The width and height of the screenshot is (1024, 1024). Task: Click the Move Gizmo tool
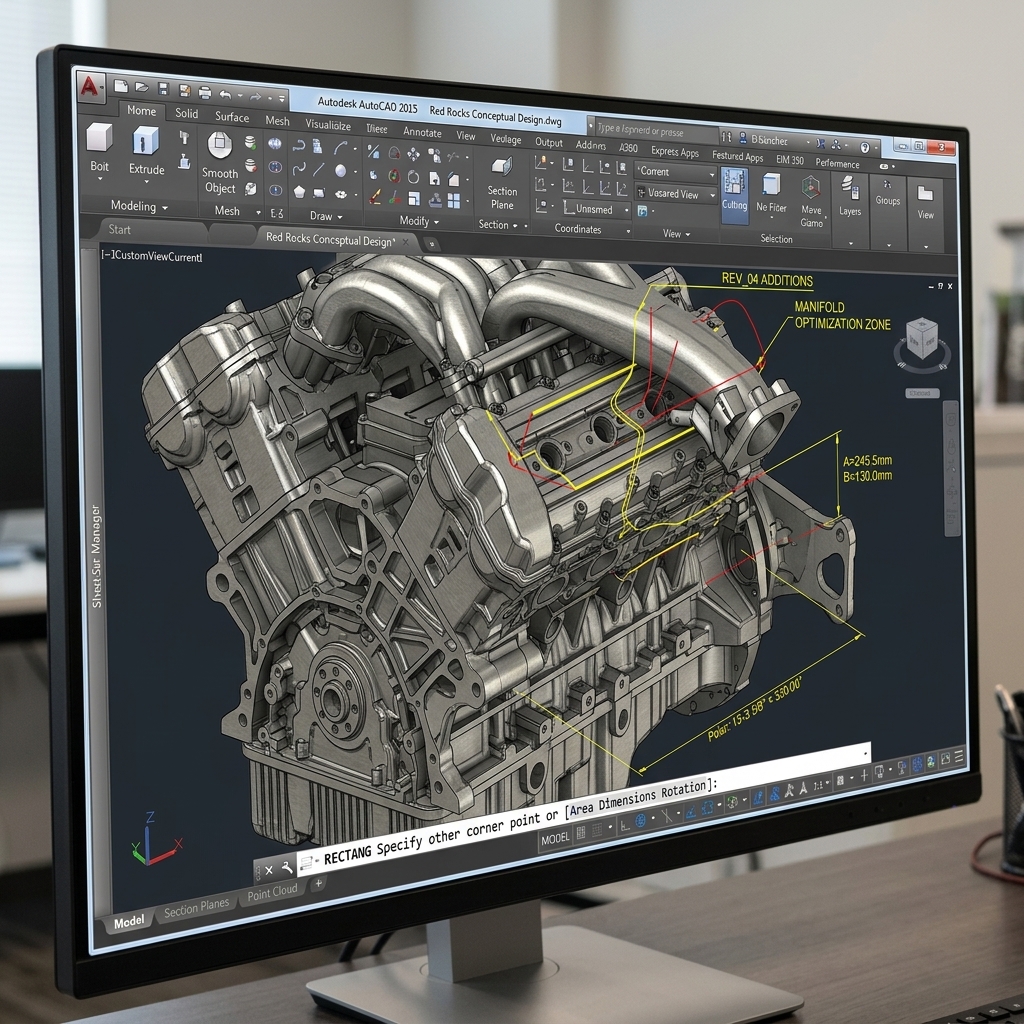811,201
